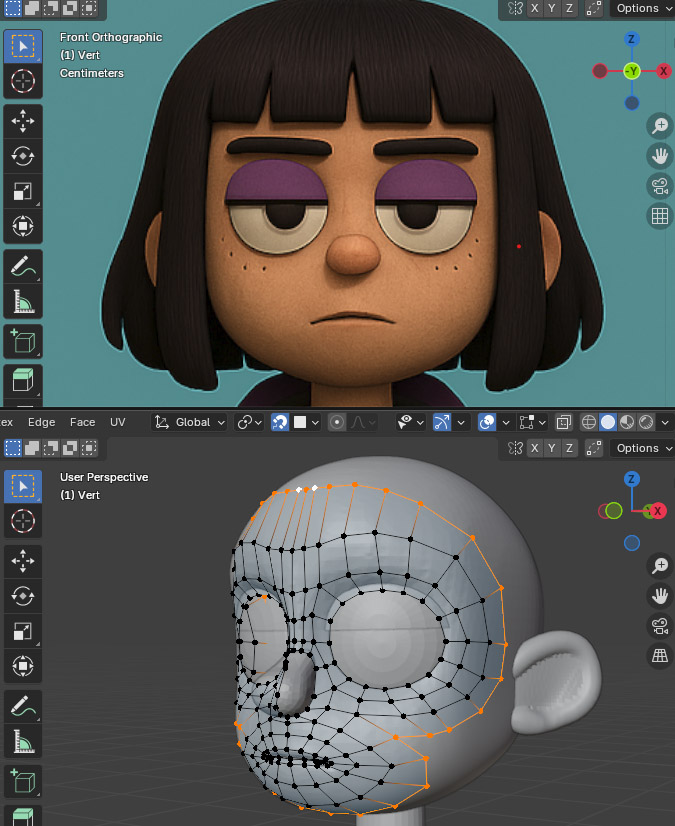
Task: Select the Rotate tool in bottom viewport
Action: (23, 596)
